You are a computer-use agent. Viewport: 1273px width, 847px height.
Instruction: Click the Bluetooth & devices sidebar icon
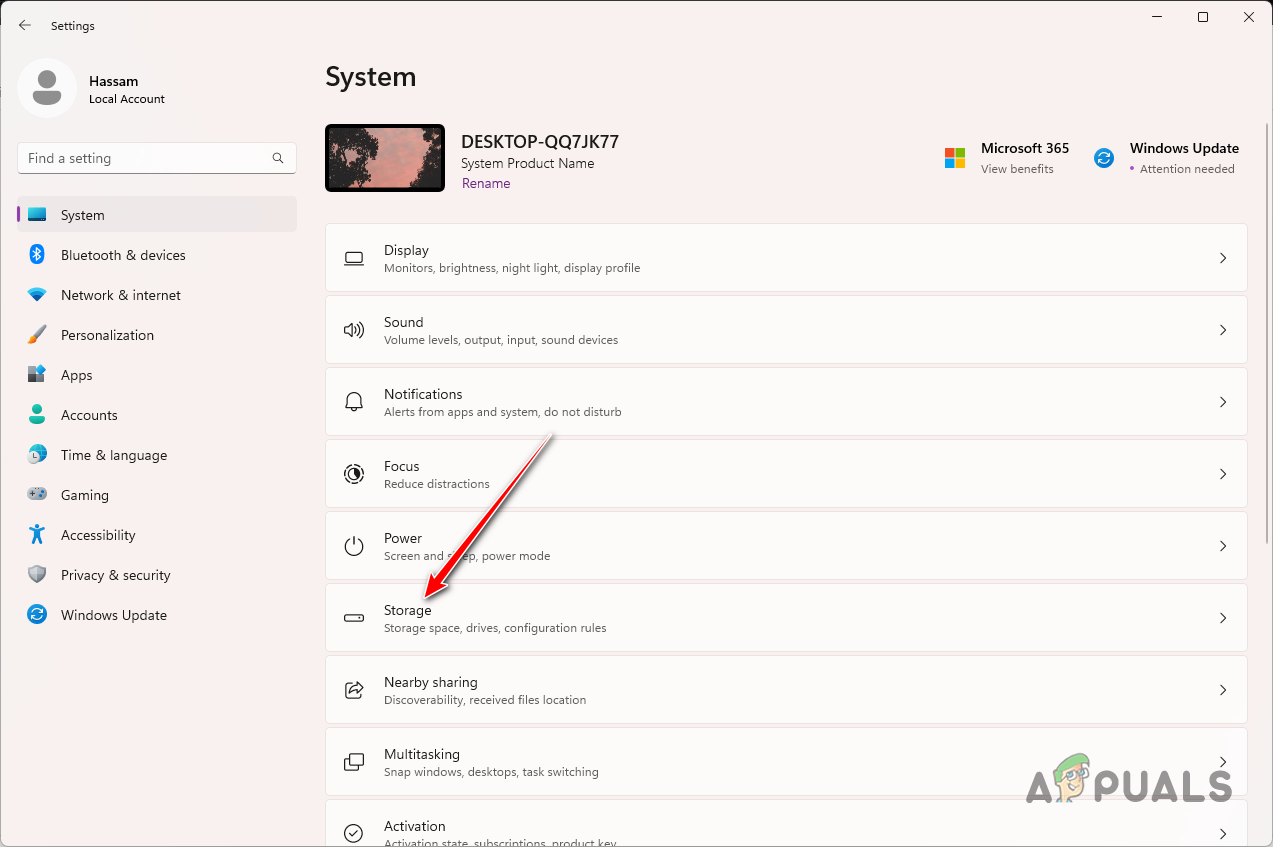pyautogui.click(x=37, y=255)
